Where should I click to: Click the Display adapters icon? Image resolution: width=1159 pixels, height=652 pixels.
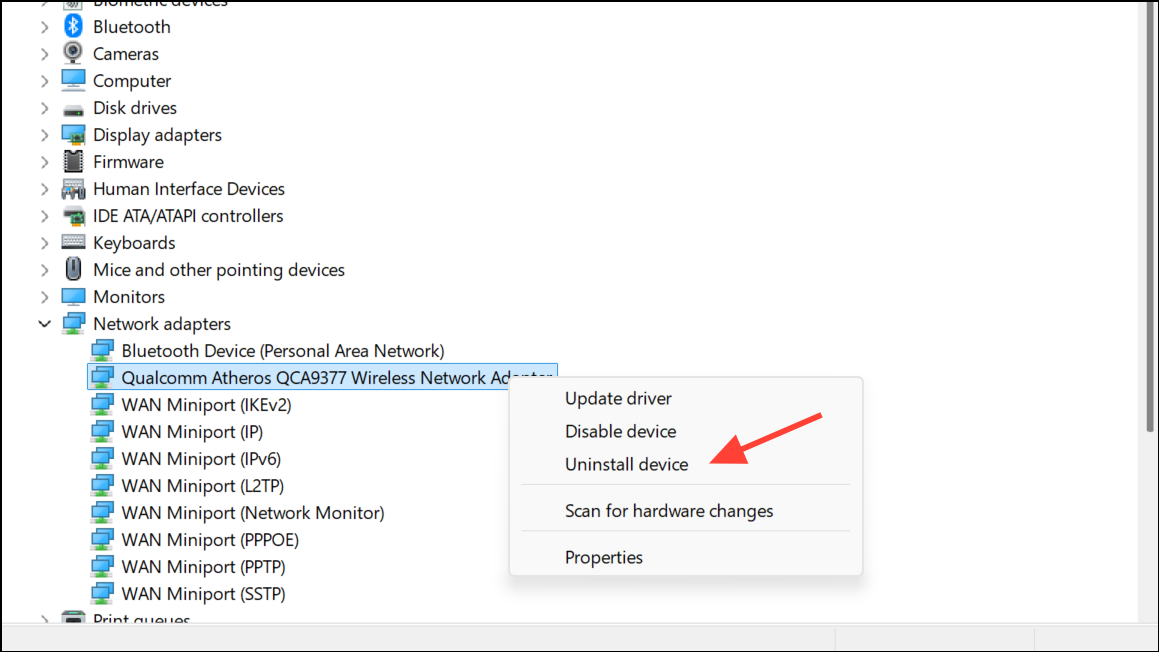click(73, 135)
